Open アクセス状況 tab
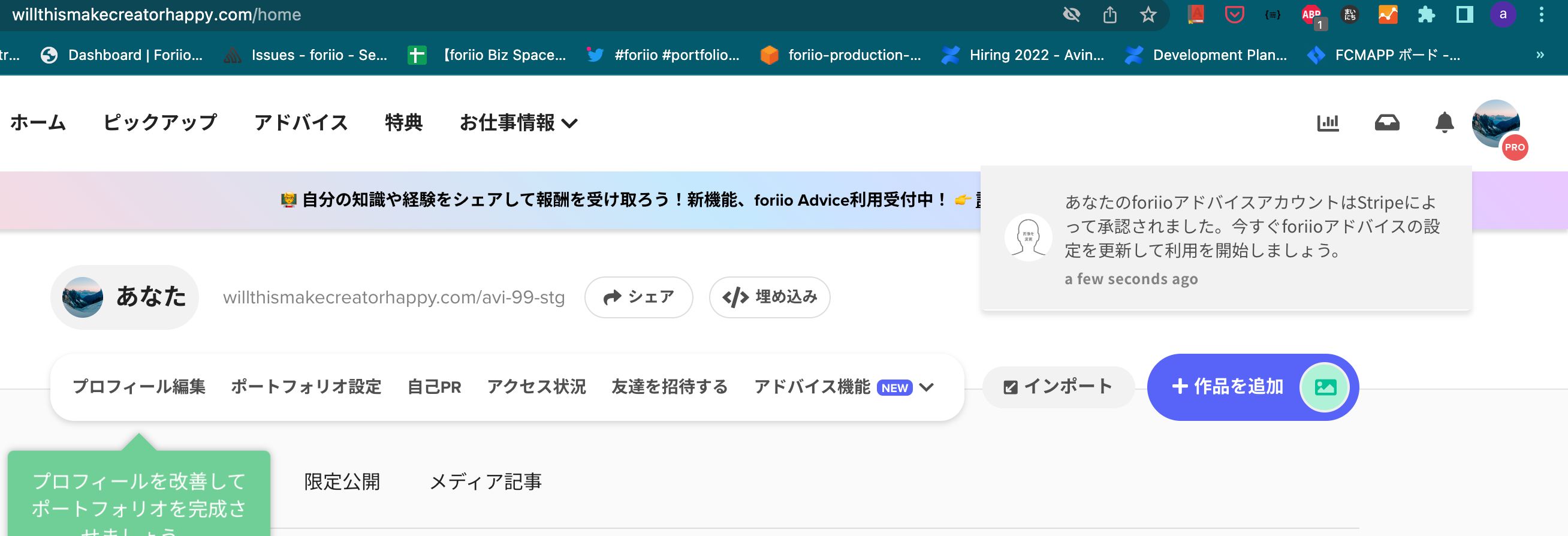 [x=536, y=387]
